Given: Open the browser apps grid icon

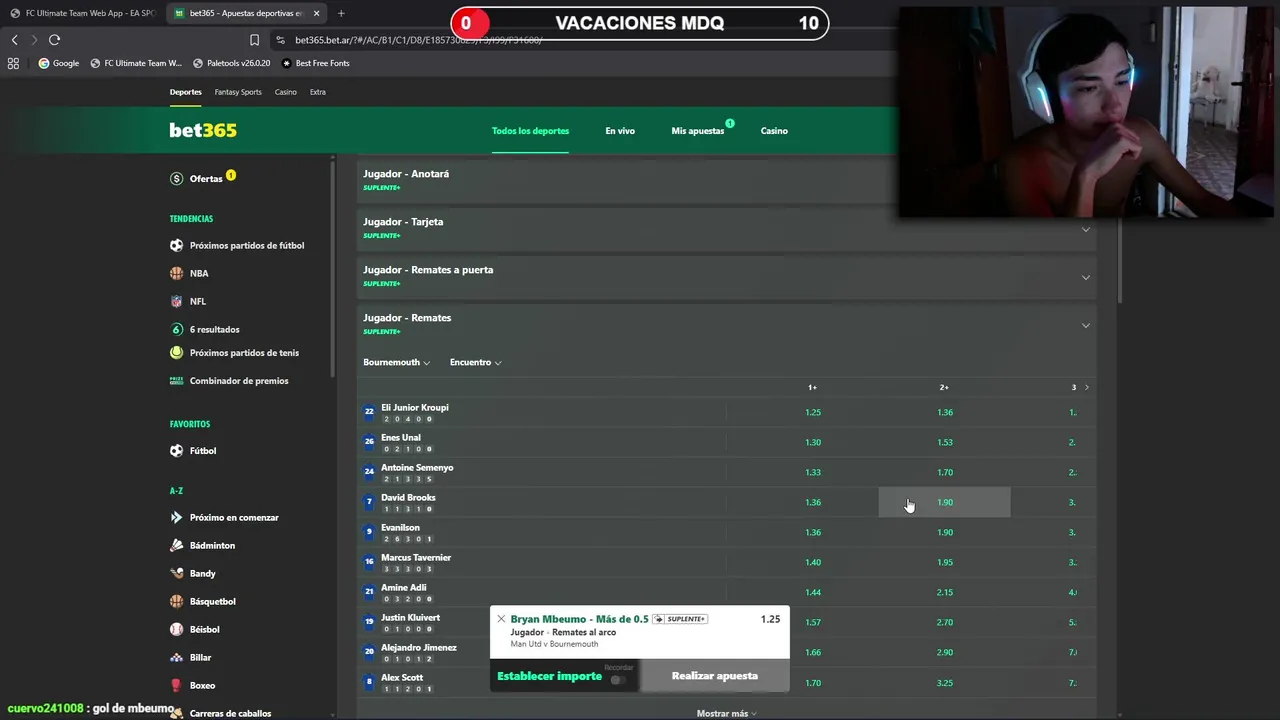Looking at the screenshot, I should 13,63.
